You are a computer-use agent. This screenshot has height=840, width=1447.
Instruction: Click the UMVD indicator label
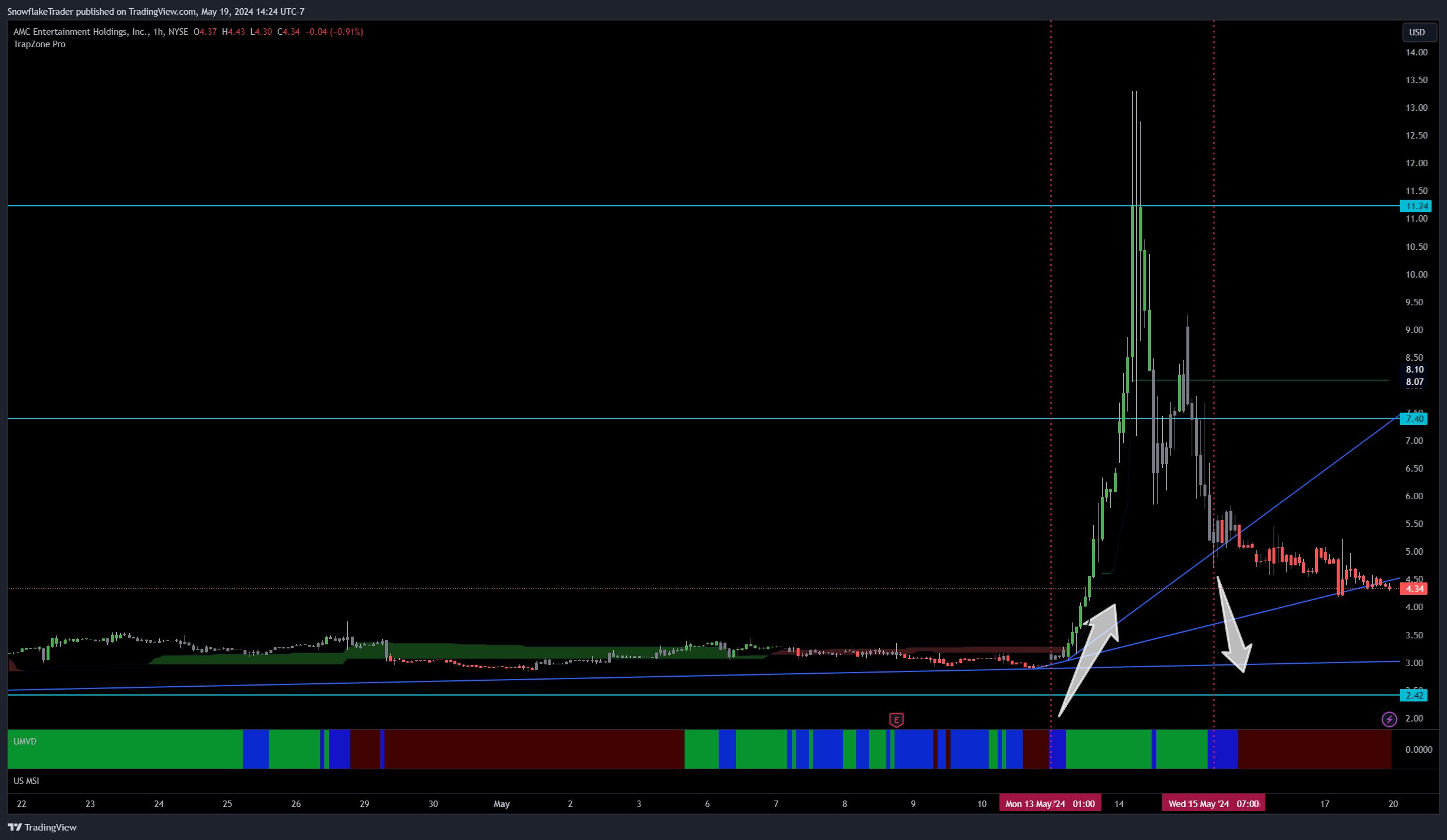coord(25,742)
